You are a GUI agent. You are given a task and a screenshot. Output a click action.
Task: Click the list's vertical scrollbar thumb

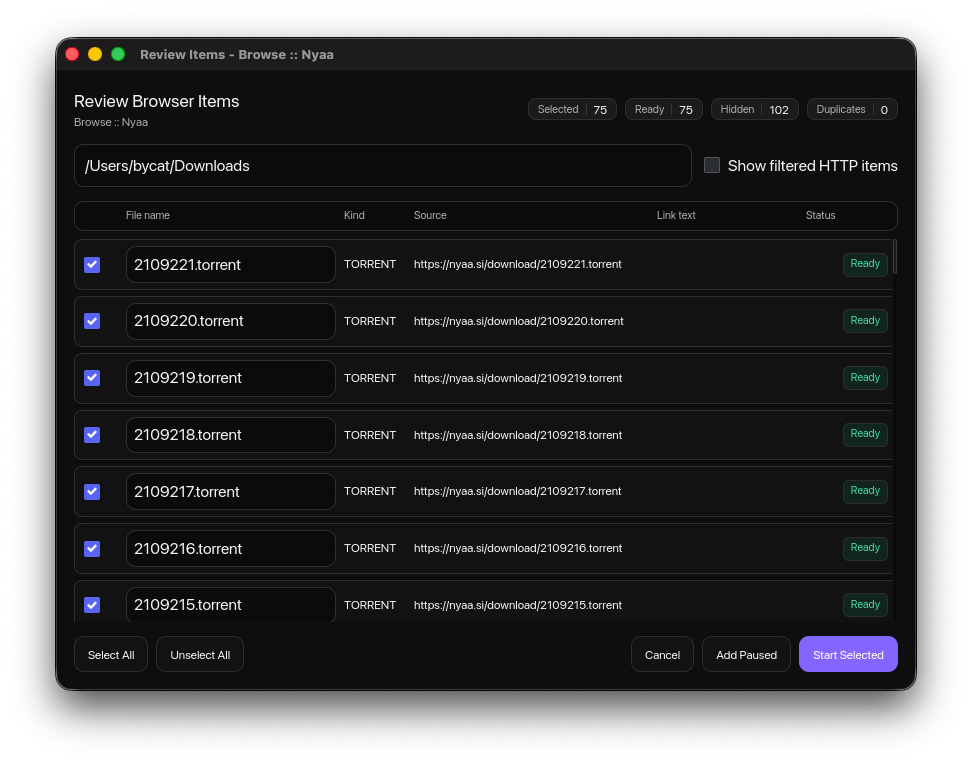click(x=895, y=257)
